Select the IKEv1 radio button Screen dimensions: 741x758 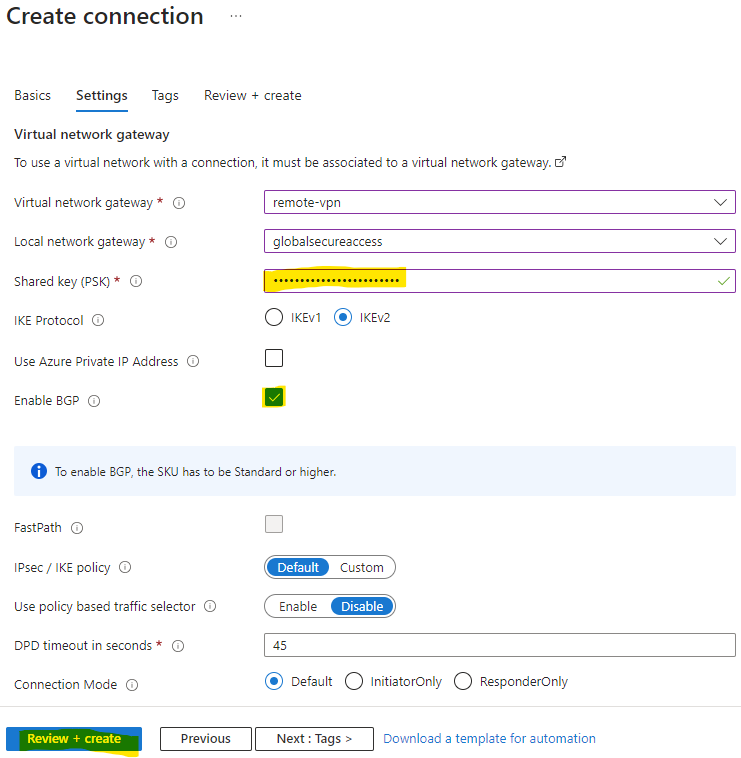click(x=274, y=318)
